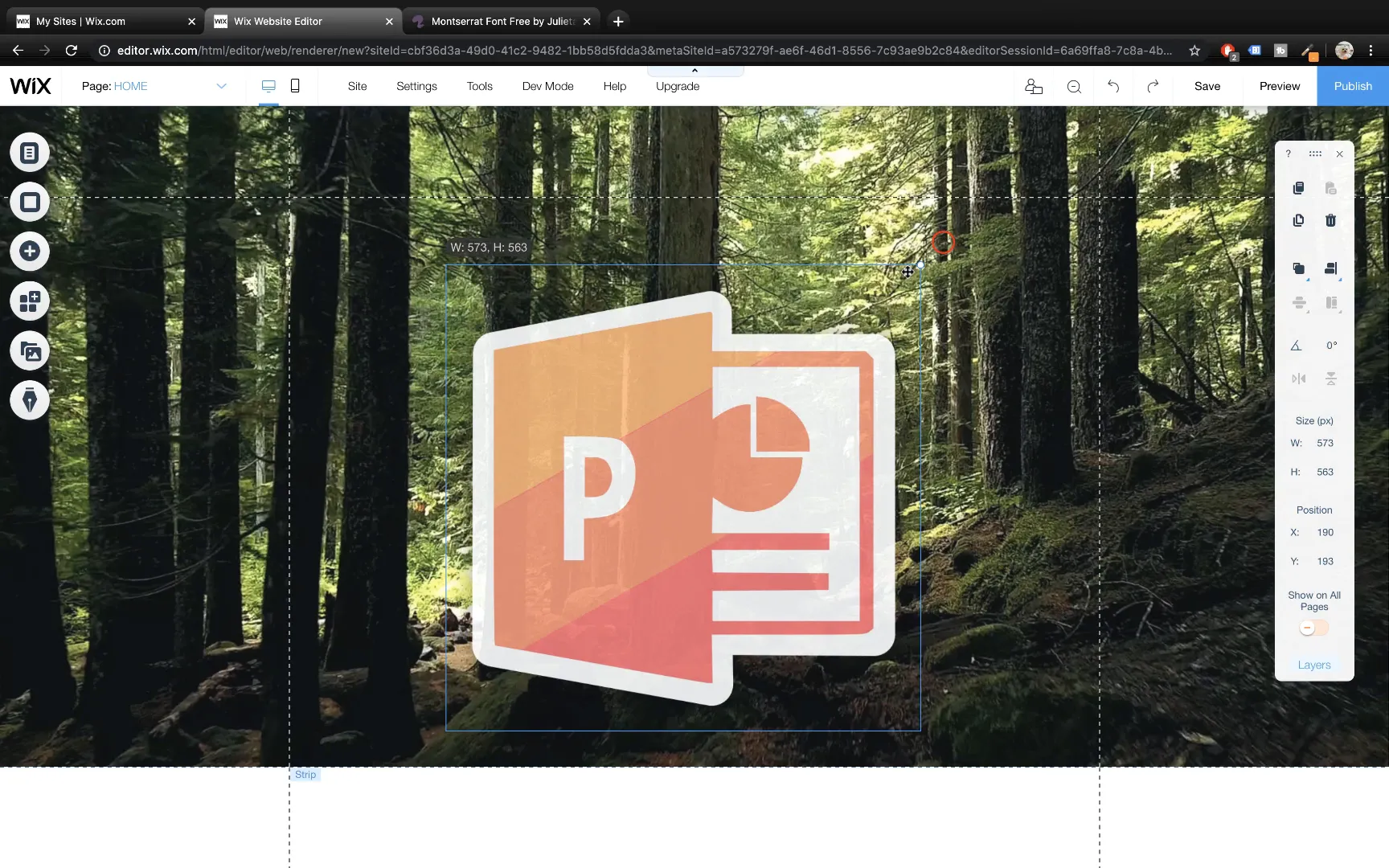Image resolution: width=1389 pixels, height=868 pixels.
Task: Click the flip vertical icon
Action: (x=1331, y=379)
